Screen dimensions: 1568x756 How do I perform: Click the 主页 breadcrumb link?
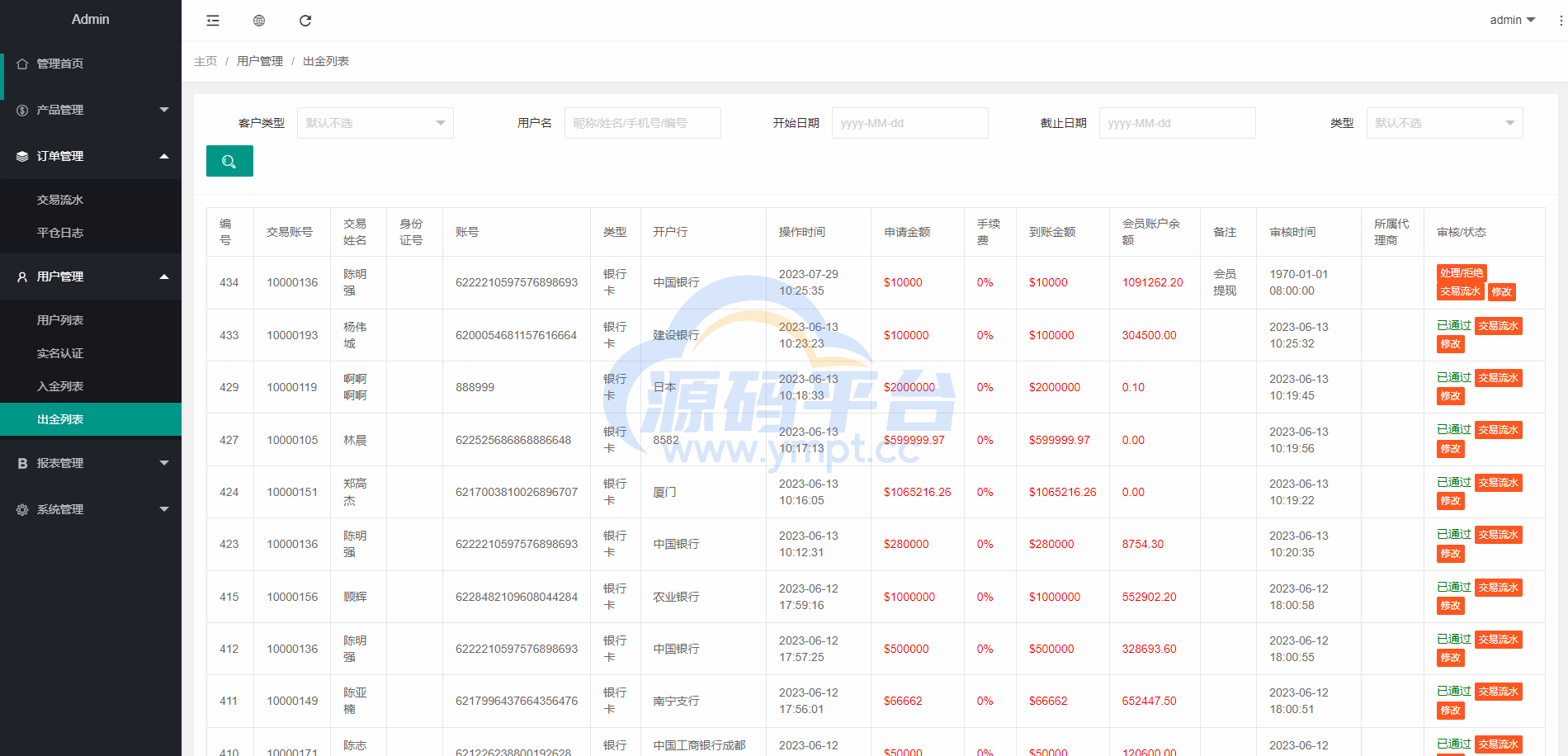(x=205, y=61)
